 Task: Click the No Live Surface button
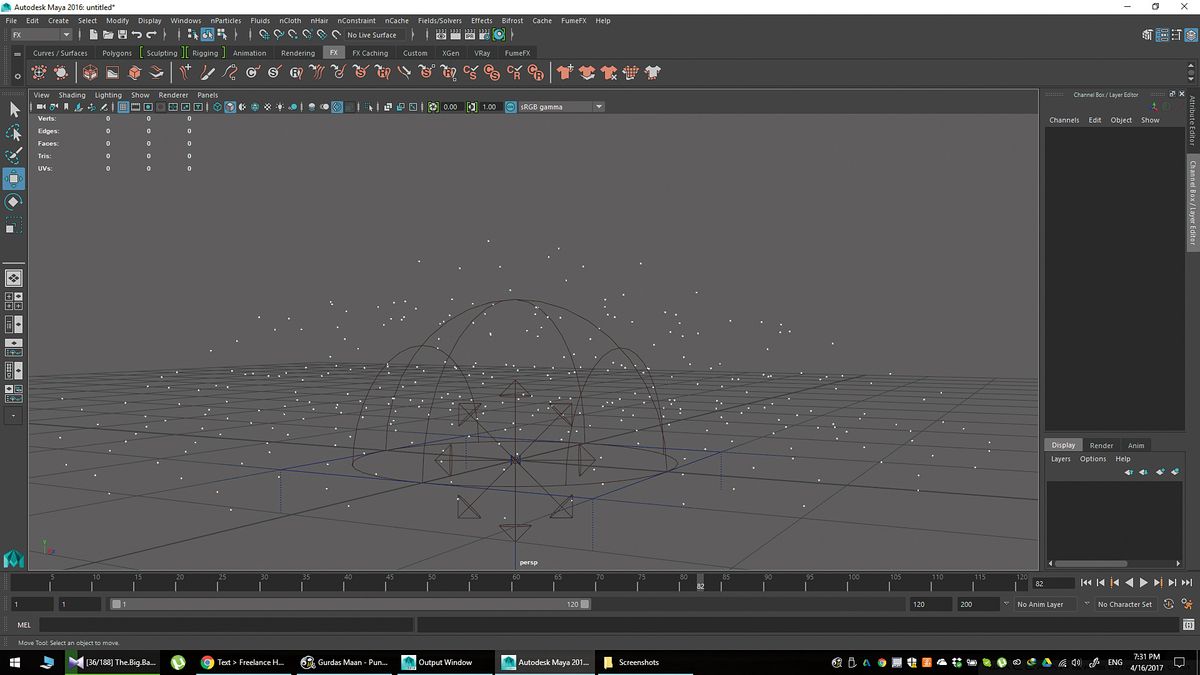click(x=370, y=34)
